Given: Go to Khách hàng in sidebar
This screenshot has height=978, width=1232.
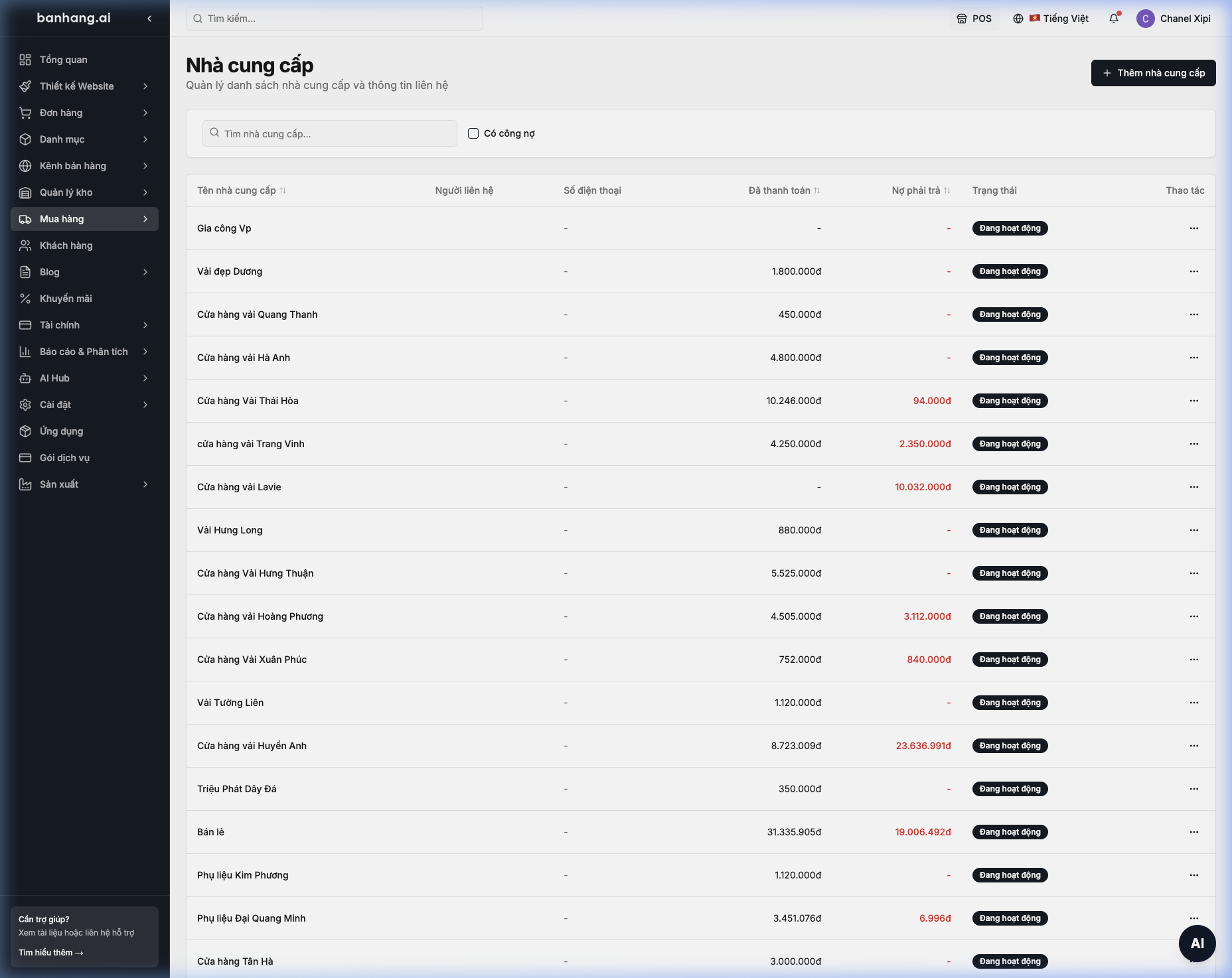Looking at the screenshot, I should point(84,245).
